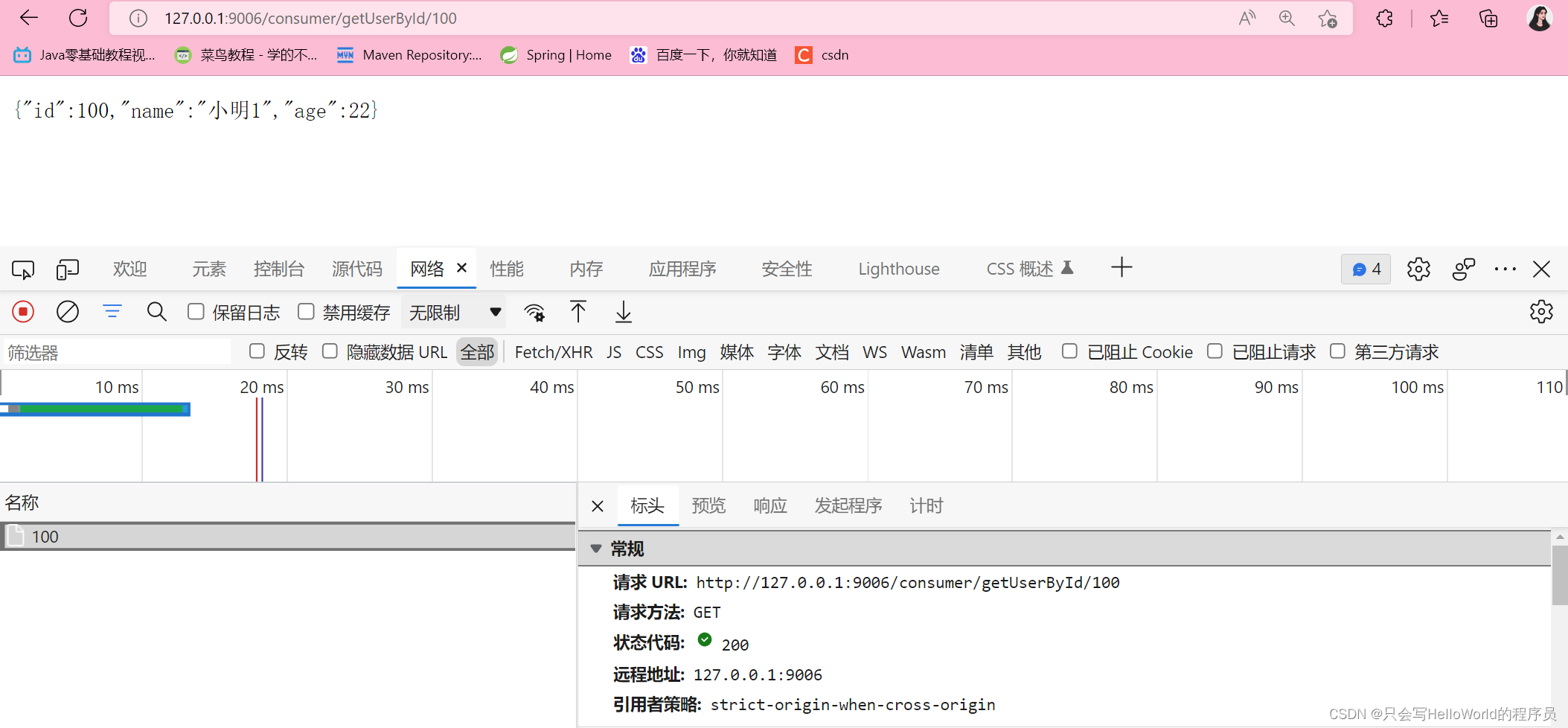
Task: Check 已阻止 Cookie checkbox
Action: (1069, 351)
